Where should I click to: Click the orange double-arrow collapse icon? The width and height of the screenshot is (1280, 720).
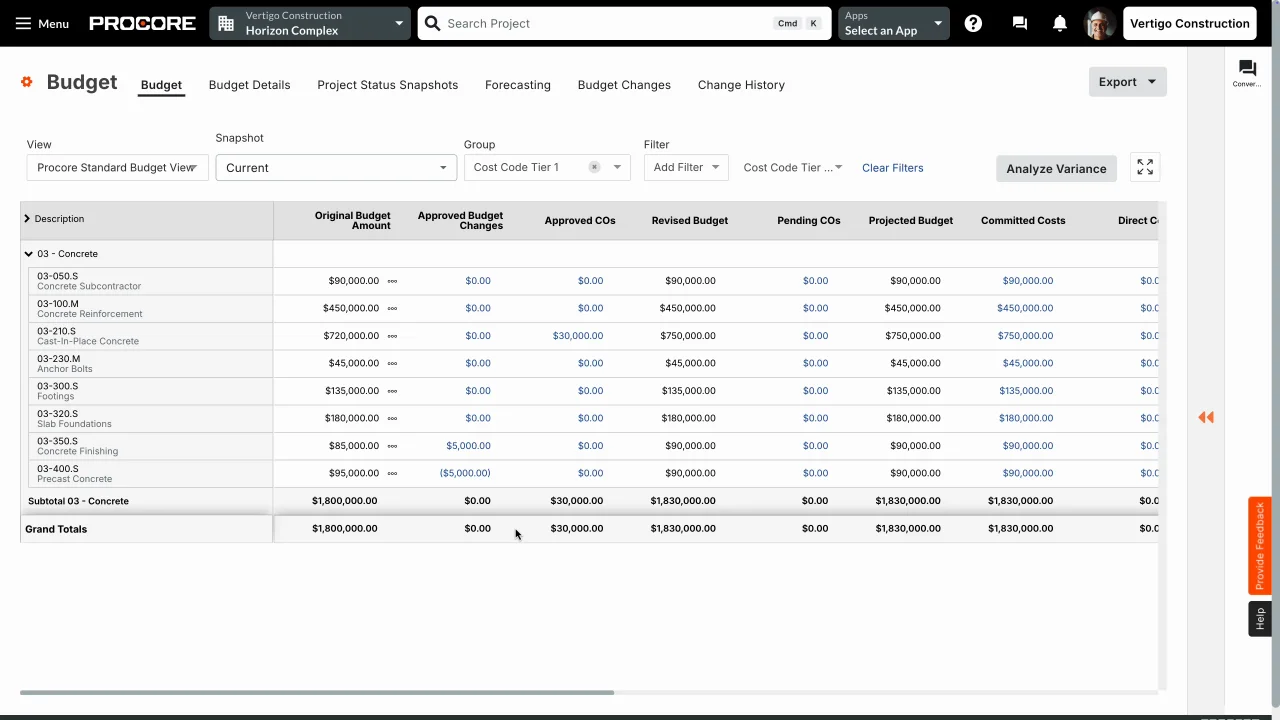click(1206, 418)
